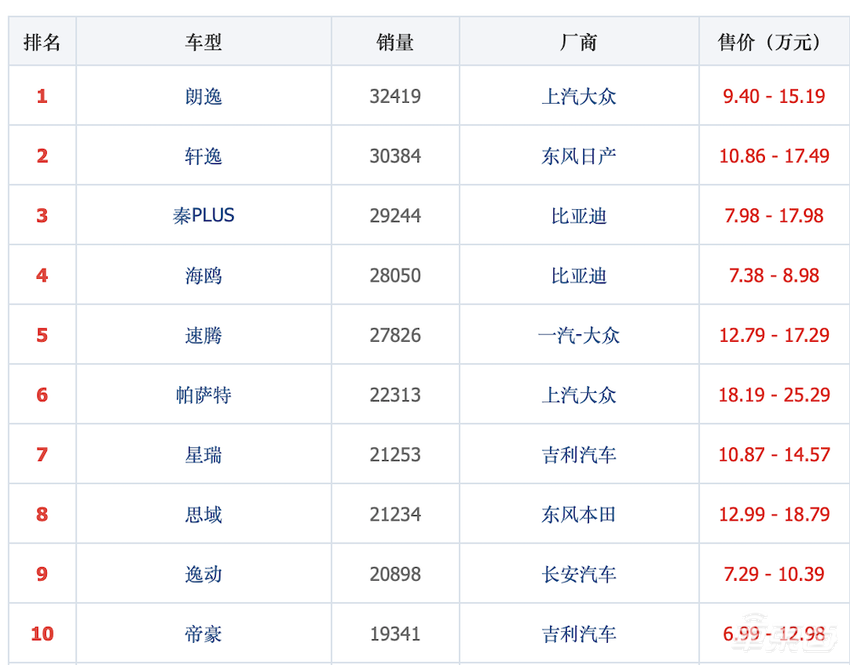Screen dimensions: 850x665
Task: Open the 秦PLUS model page
Action: click(x=203, y=215)
